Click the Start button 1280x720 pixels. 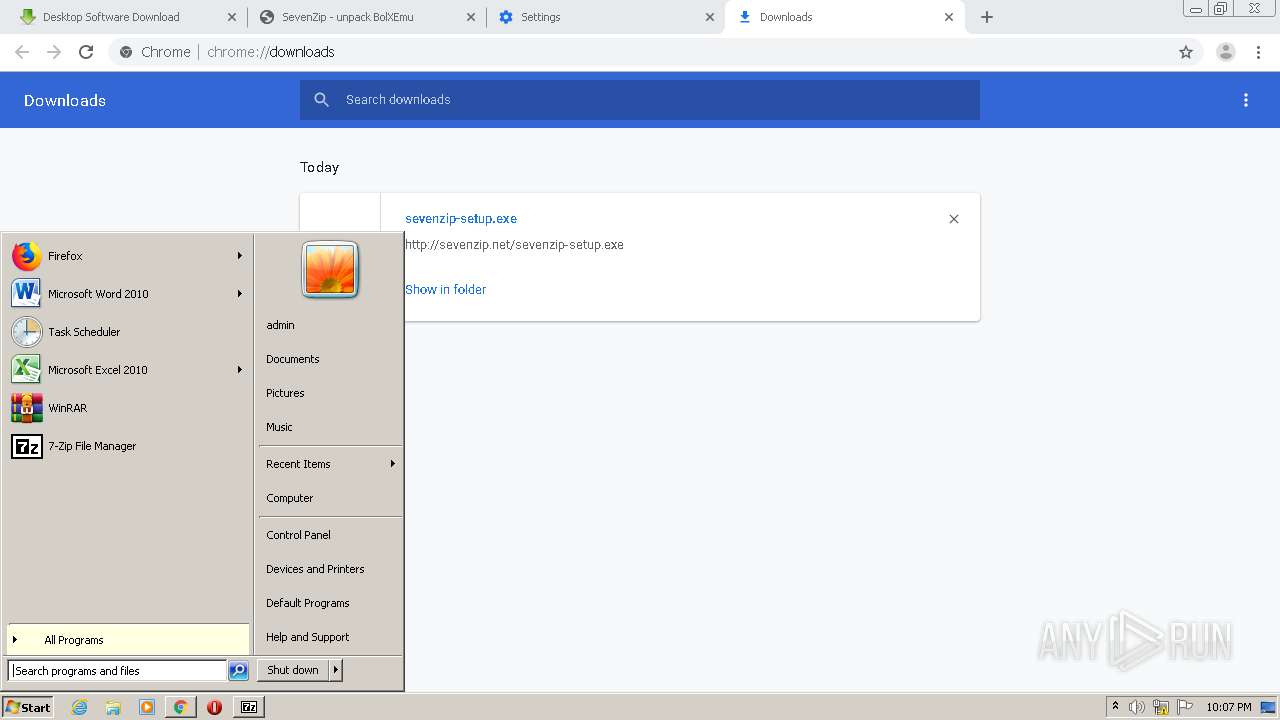[x=28, y=707]
